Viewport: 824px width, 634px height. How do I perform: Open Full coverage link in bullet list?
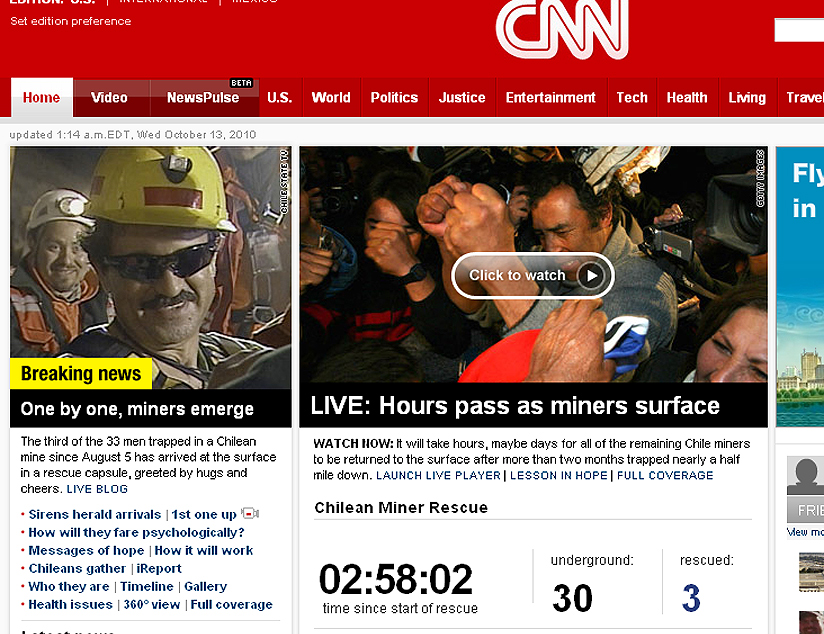click(231, 605)
